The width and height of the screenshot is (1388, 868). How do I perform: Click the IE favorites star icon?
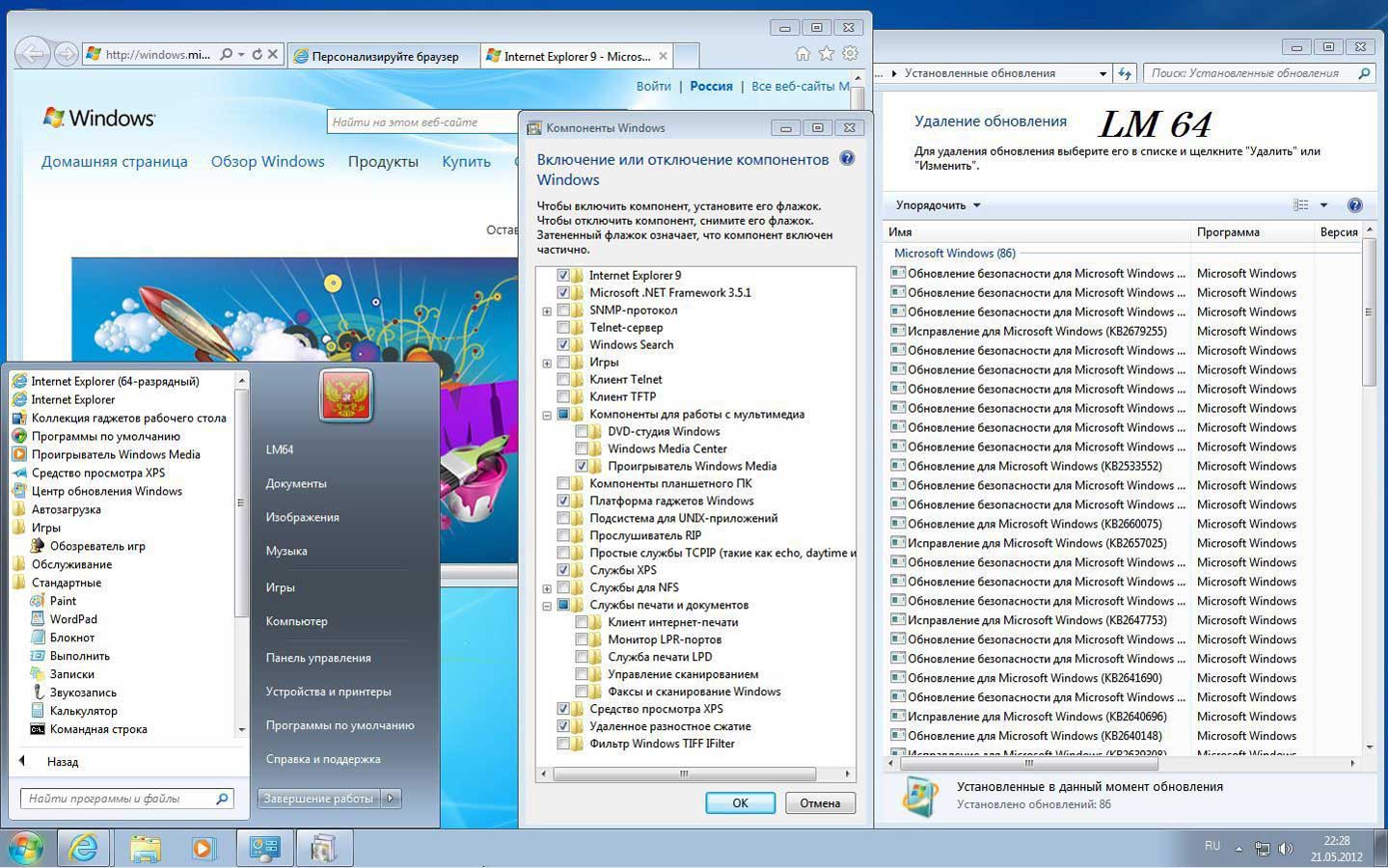(x=827, y=54)
